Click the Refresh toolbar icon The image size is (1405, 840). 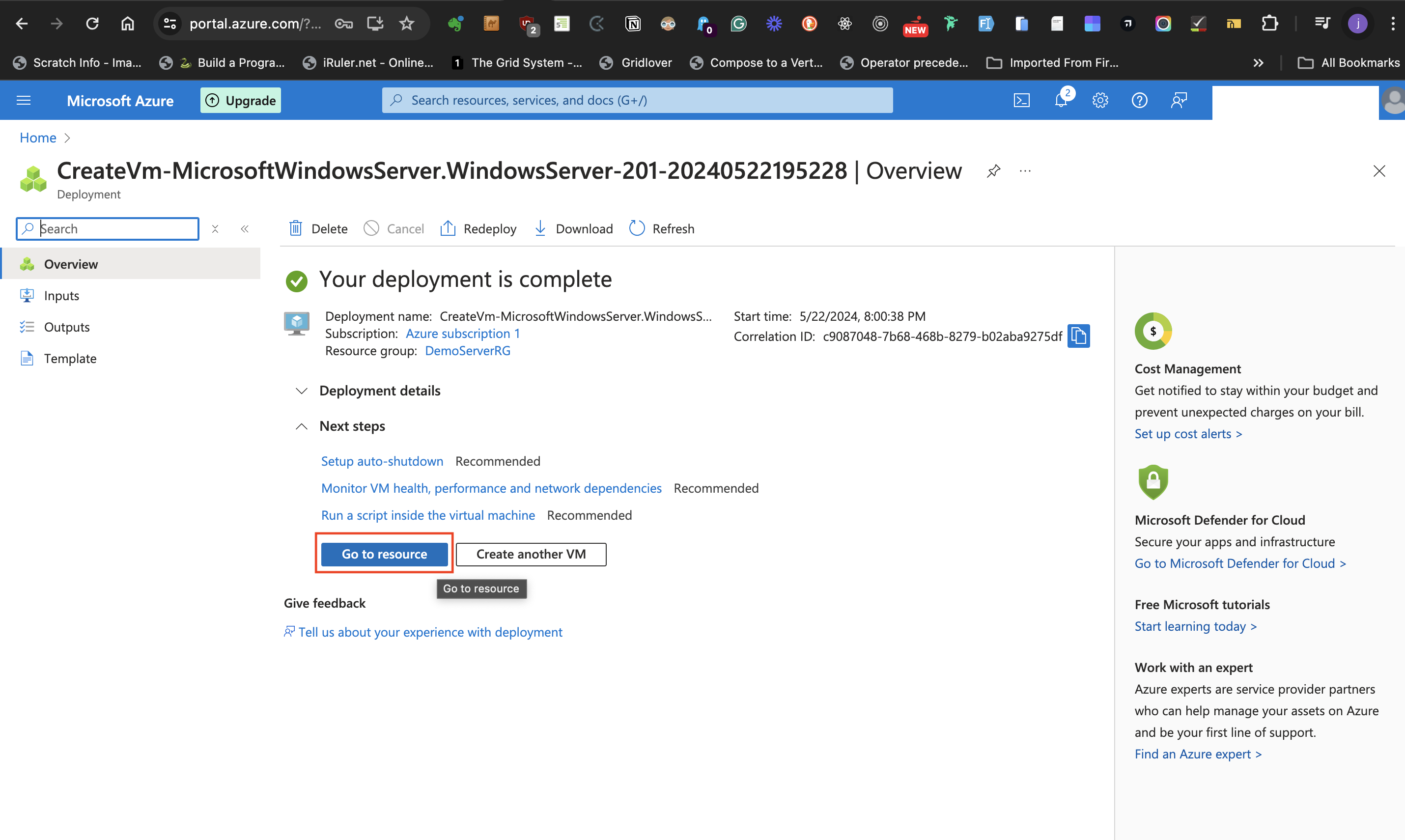[637, 228]
